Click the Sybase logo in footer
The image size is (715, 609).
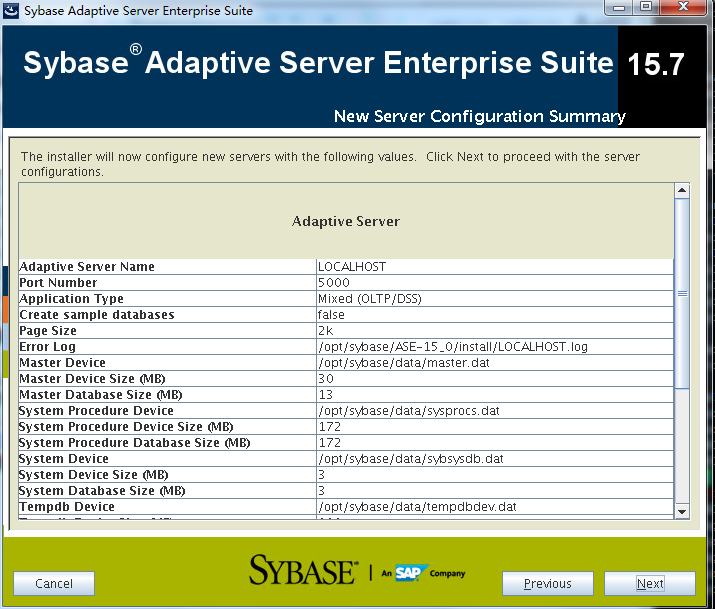click(x=303, y=570)
